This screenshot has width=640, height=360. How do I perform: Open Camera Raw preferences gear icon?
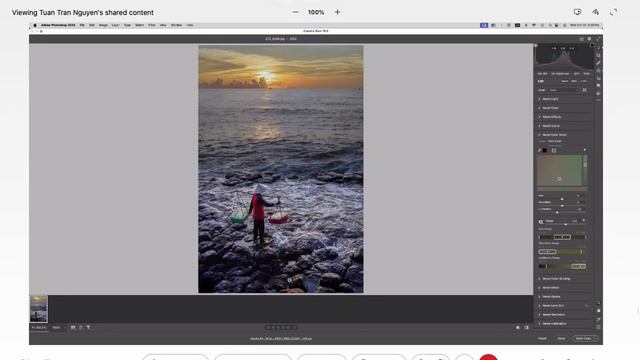589,39
